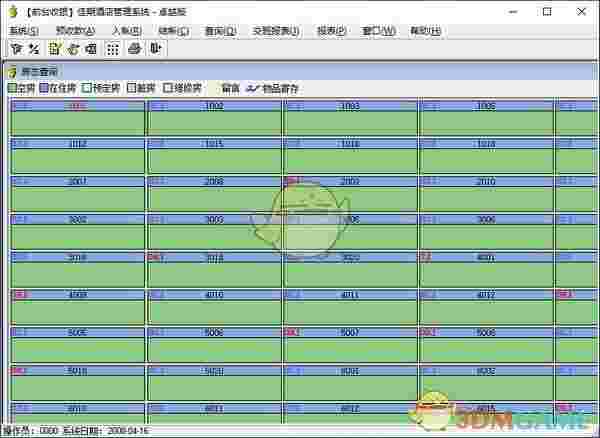The image size is (600, 438).
Task: Open the 入账(B) menu
Action: (x=127, y=31)
